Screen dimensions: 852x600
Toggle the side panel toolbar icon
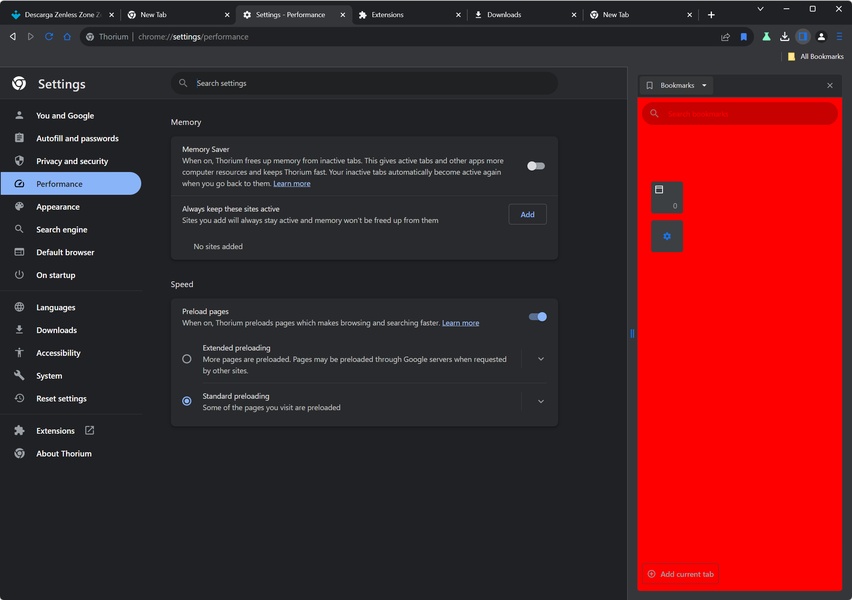803,37
